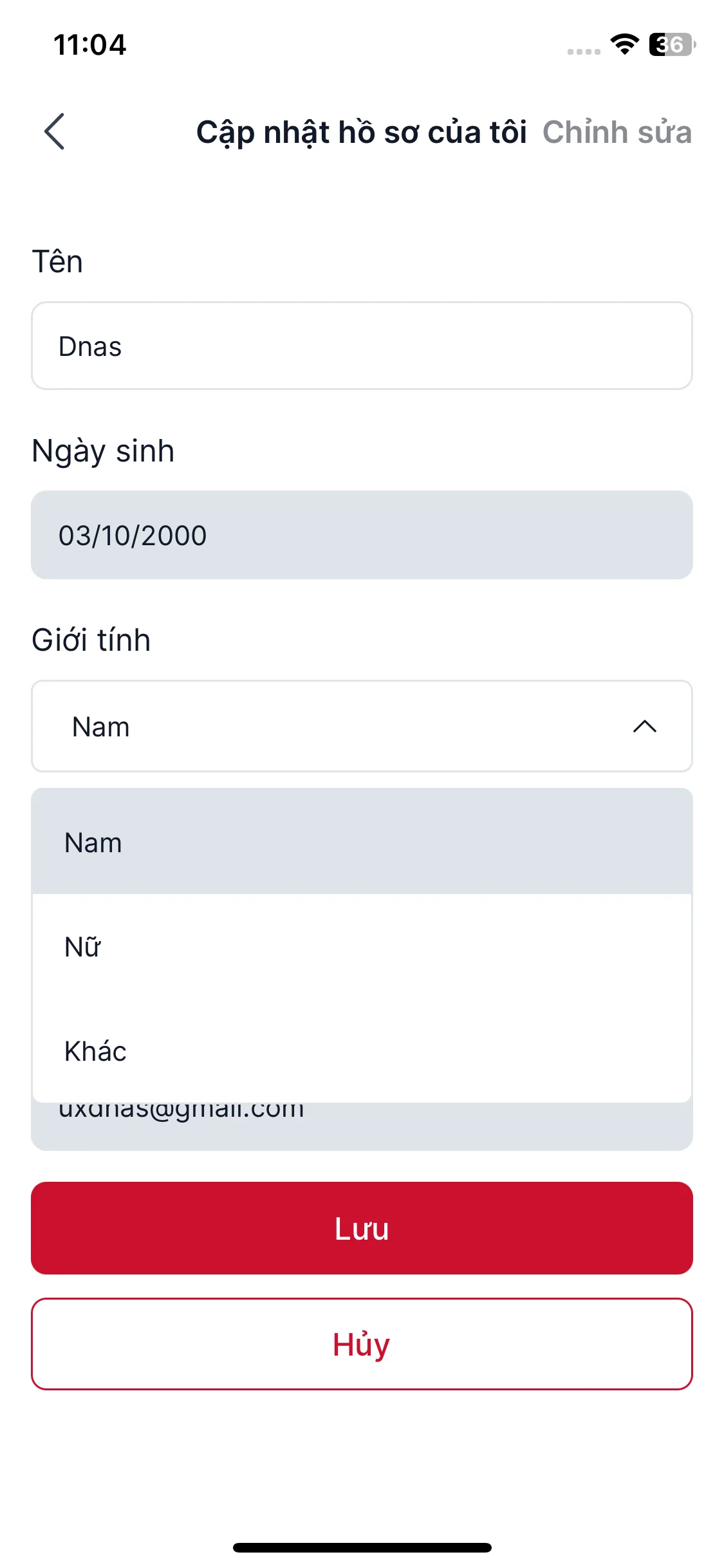724x1568 pixels.
Task: Tap the Wi-Fi status icon
Action: 624,44
